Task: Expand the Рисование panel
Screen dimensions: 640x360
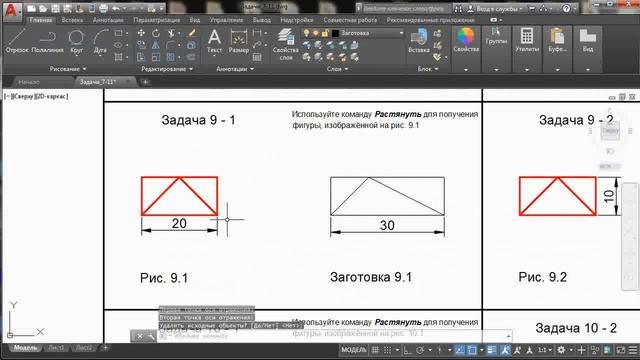Action: pyautogui.click(x=68, y=69)
